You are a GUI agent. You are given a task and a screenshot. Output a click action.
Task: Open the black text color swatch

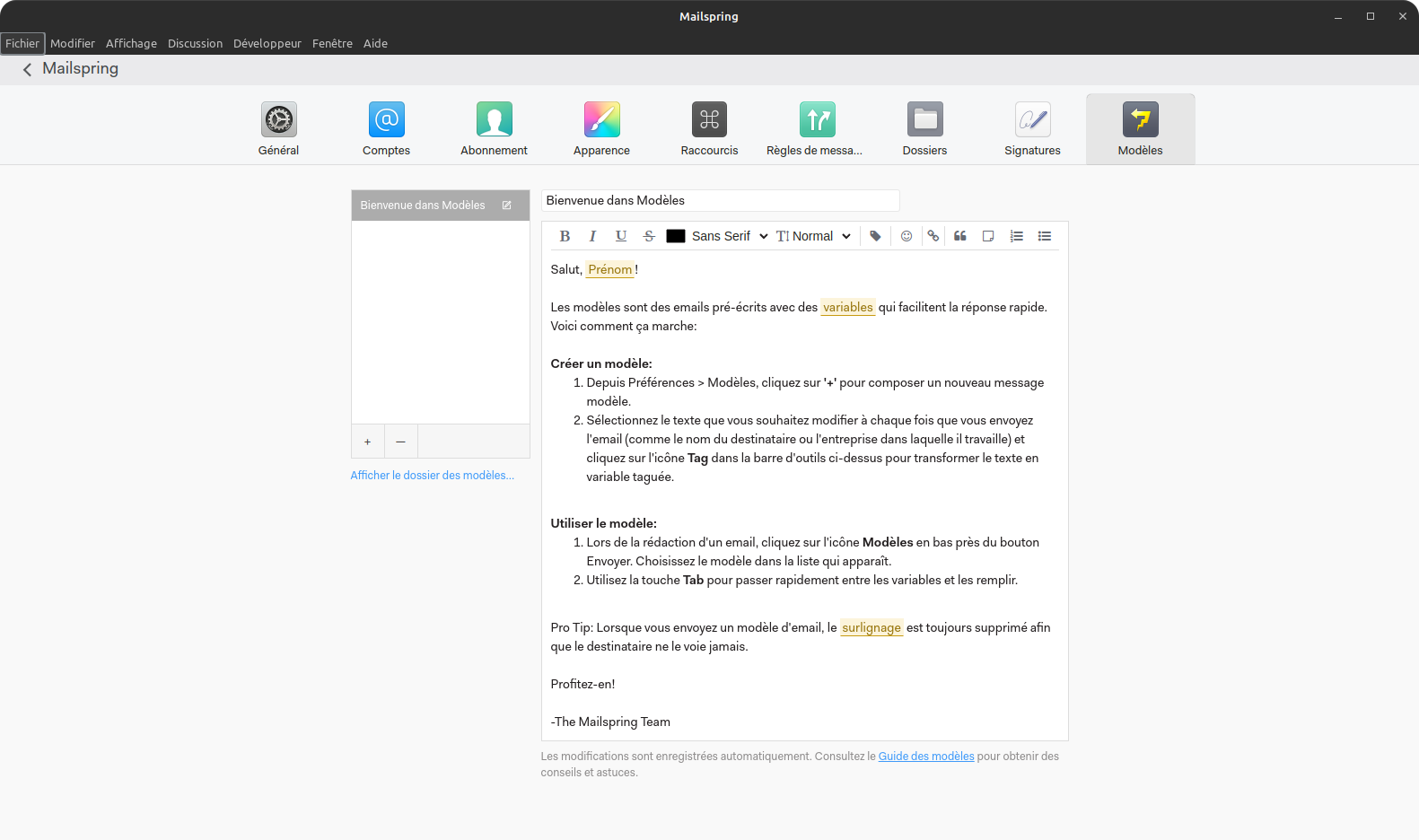[676, 236]
